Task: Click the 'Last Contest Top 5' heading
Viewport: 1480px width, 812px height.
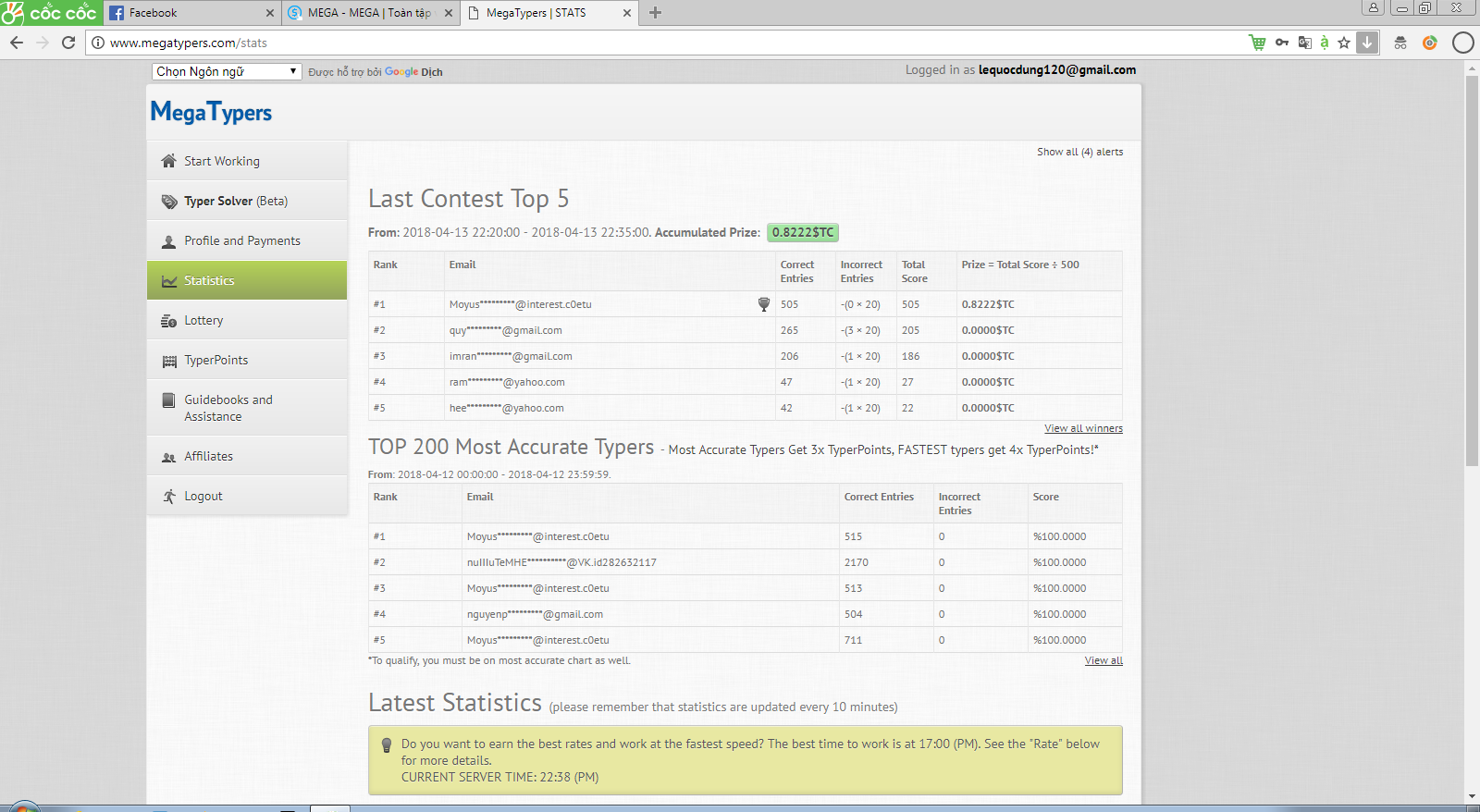Action: click(x=469, y=199)
